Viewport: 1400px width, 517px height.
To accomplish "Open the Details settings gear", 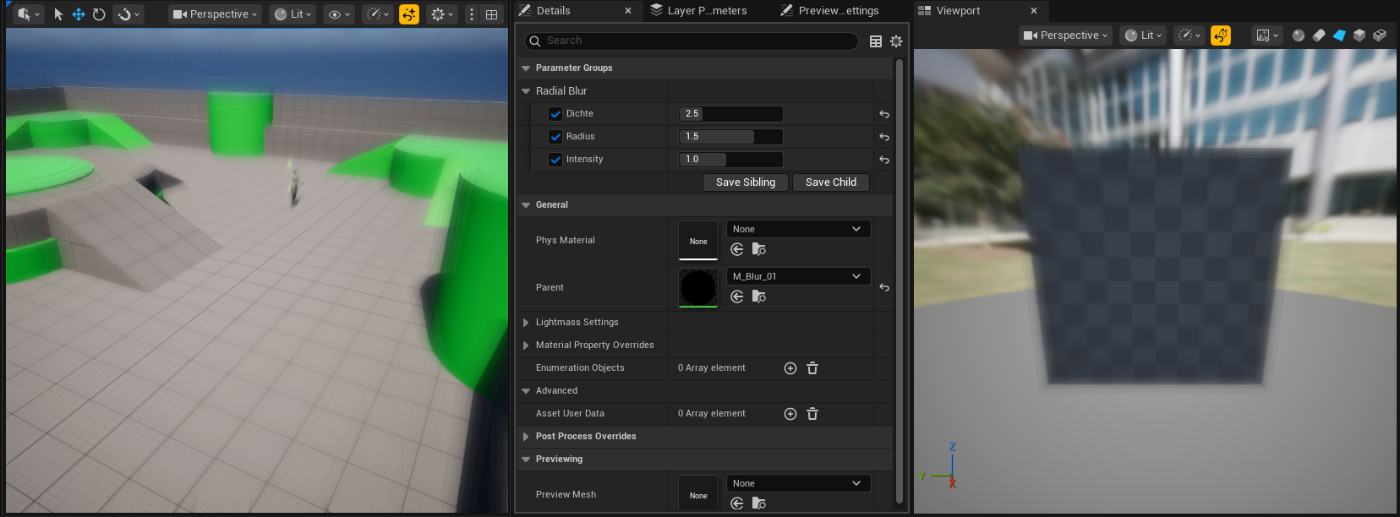I will pos(896,41).
